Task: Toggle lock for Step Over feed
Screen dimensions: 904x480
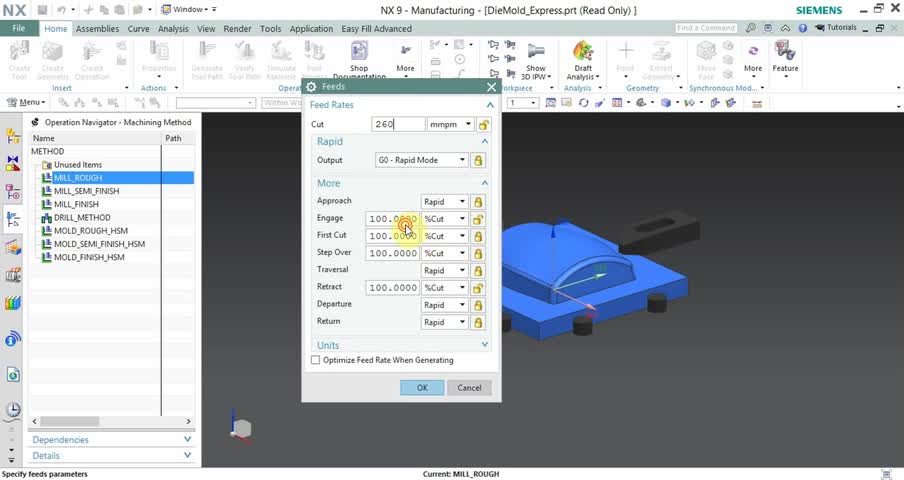Action: [478, 254]
